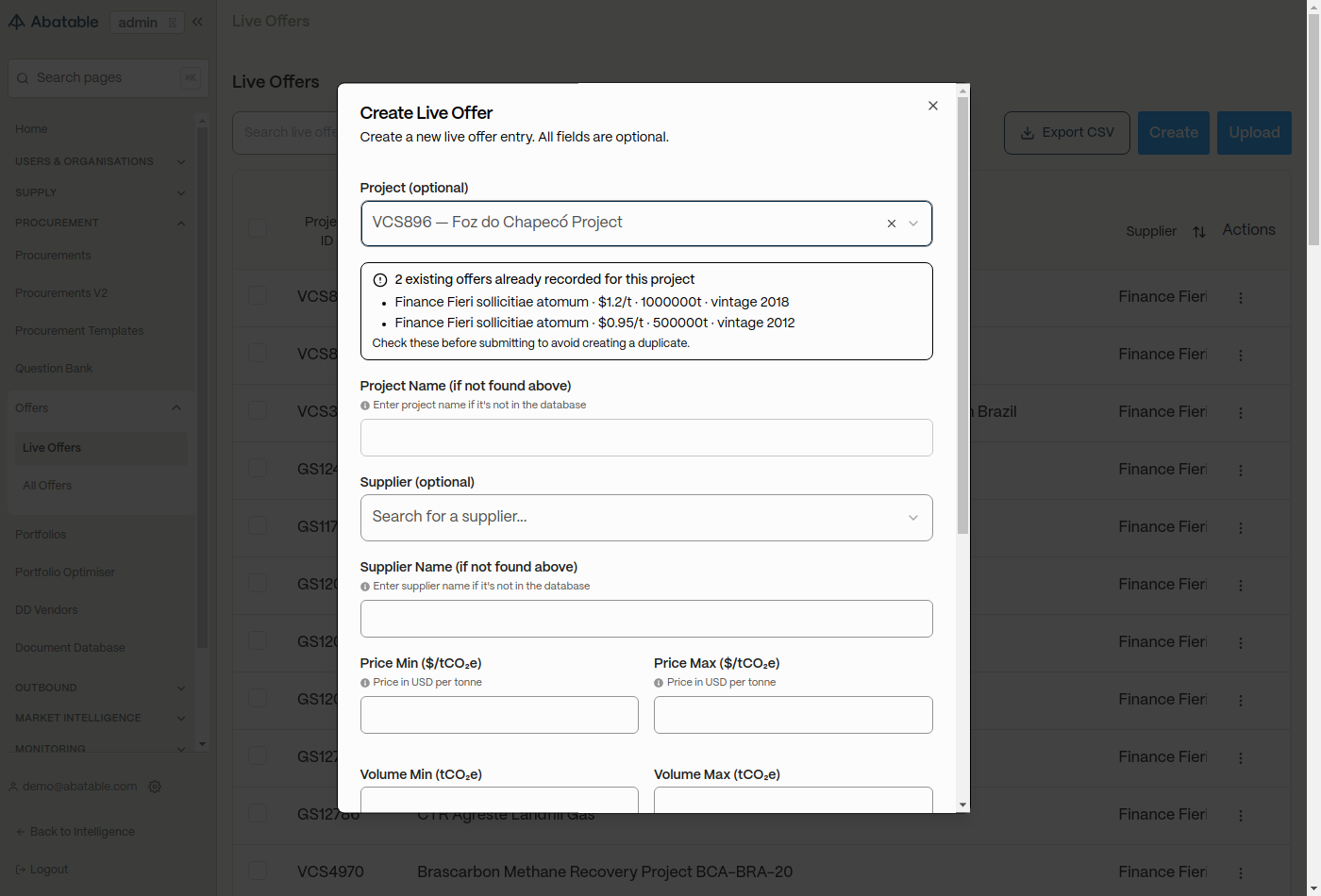Collapse the Procurement section
1321x896 pixels.
tap(99, 223)
